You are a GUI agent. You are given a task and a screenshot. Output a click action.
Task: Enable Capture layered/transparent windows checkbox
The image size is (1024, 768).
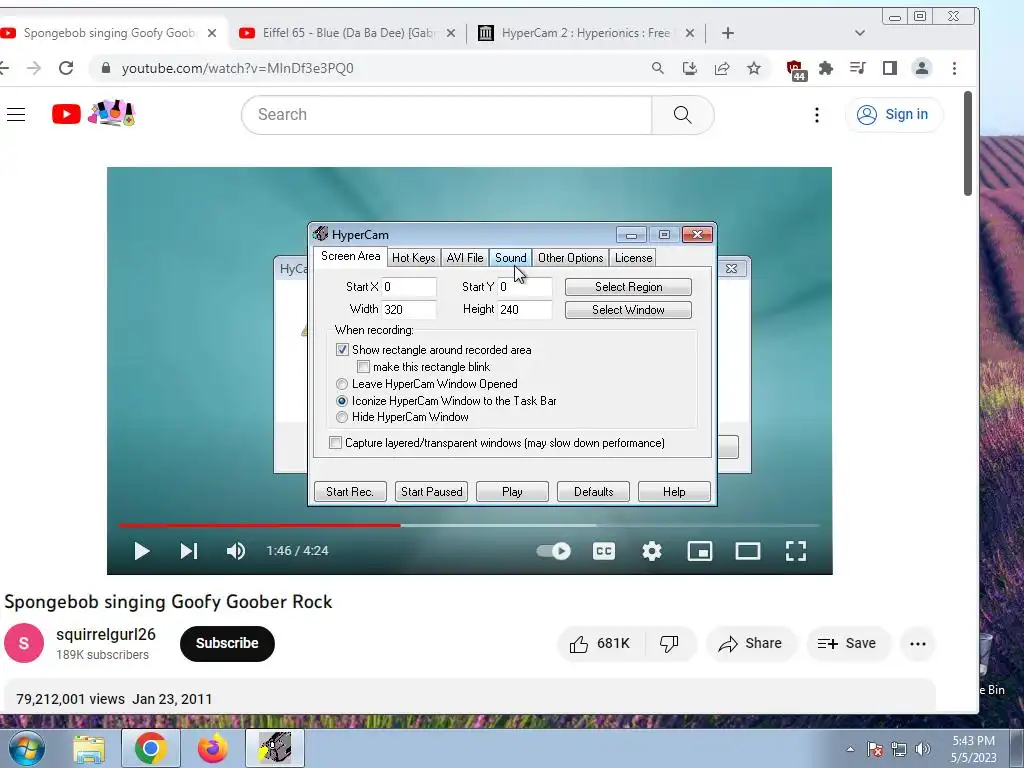pos(336,443)
